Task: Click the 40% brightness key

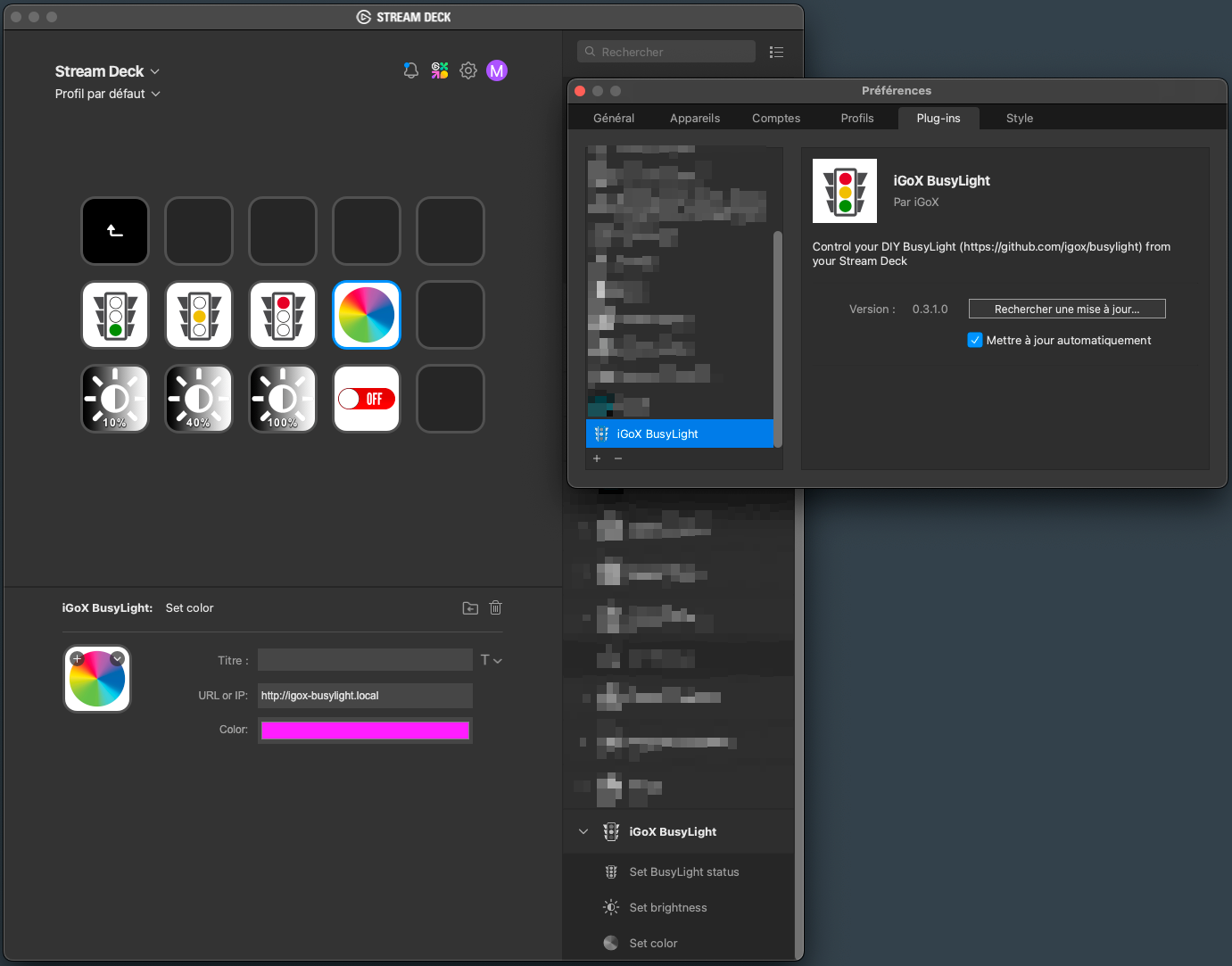Action: tap(198, 399)
